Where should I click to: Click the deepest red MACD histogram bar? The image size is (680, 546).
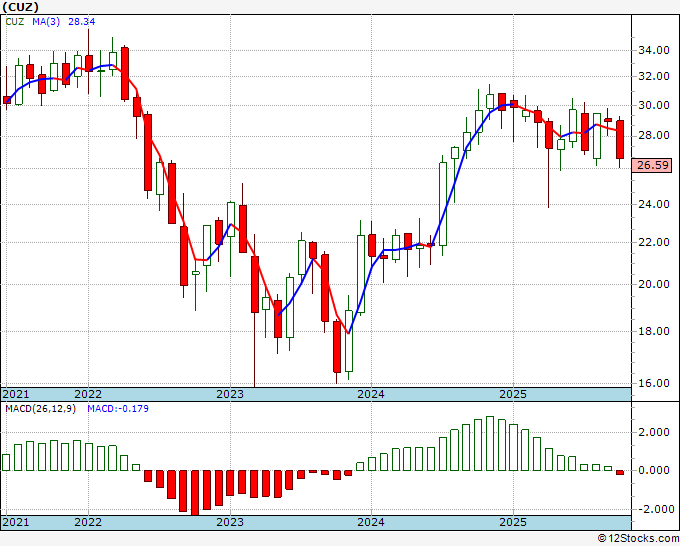pyautogui.click(x=195, y=493)
